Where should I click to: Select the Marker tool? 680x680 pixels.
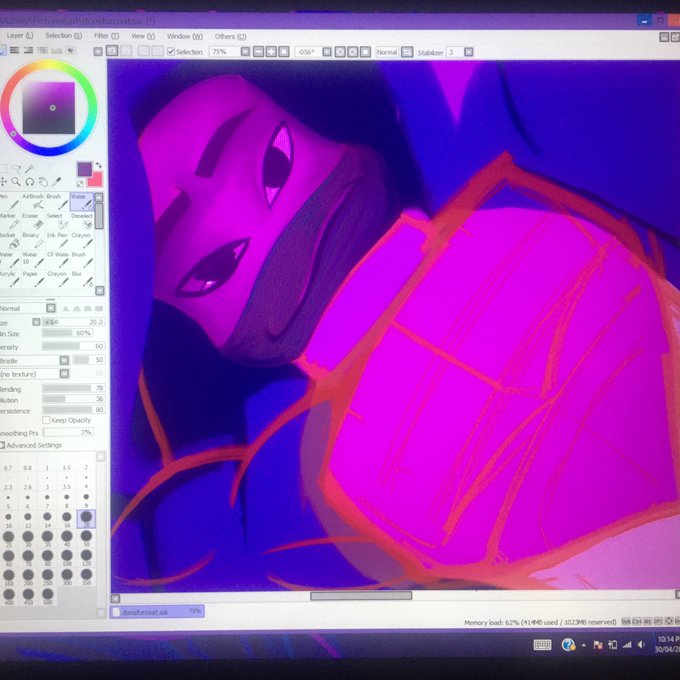click(x=9, y=221)
